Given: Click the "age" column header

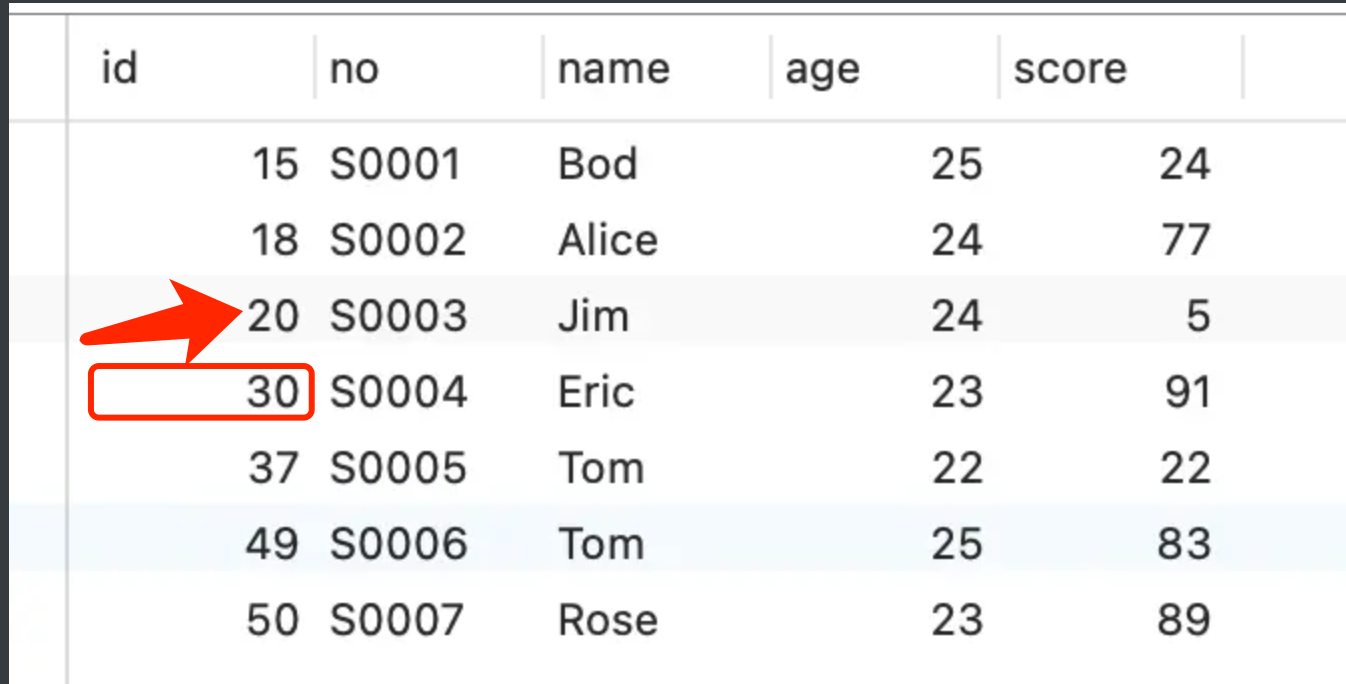Looking at the screenshot, I should 822,69.
